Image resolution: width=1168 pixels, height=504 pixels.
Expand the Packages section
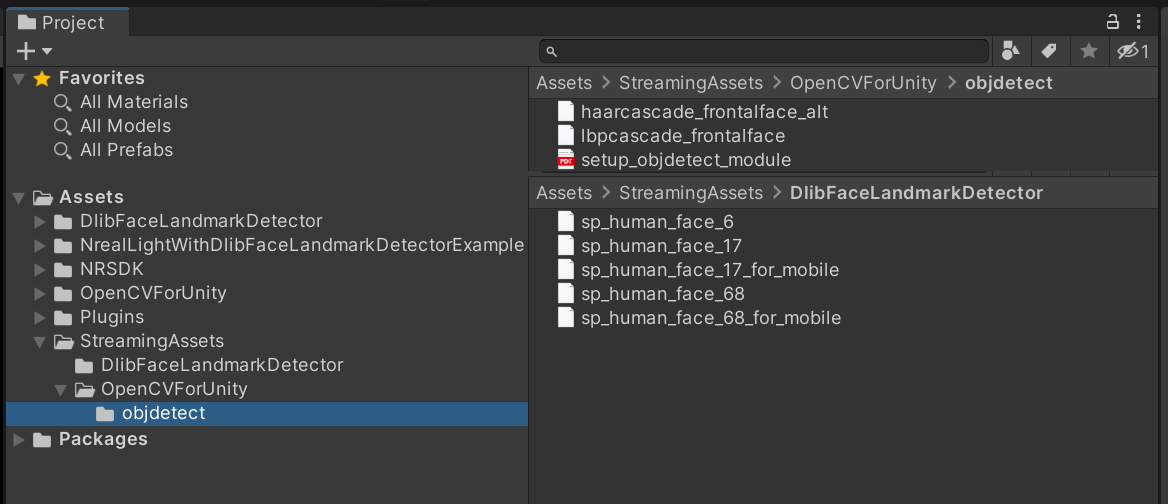(19, 439)
